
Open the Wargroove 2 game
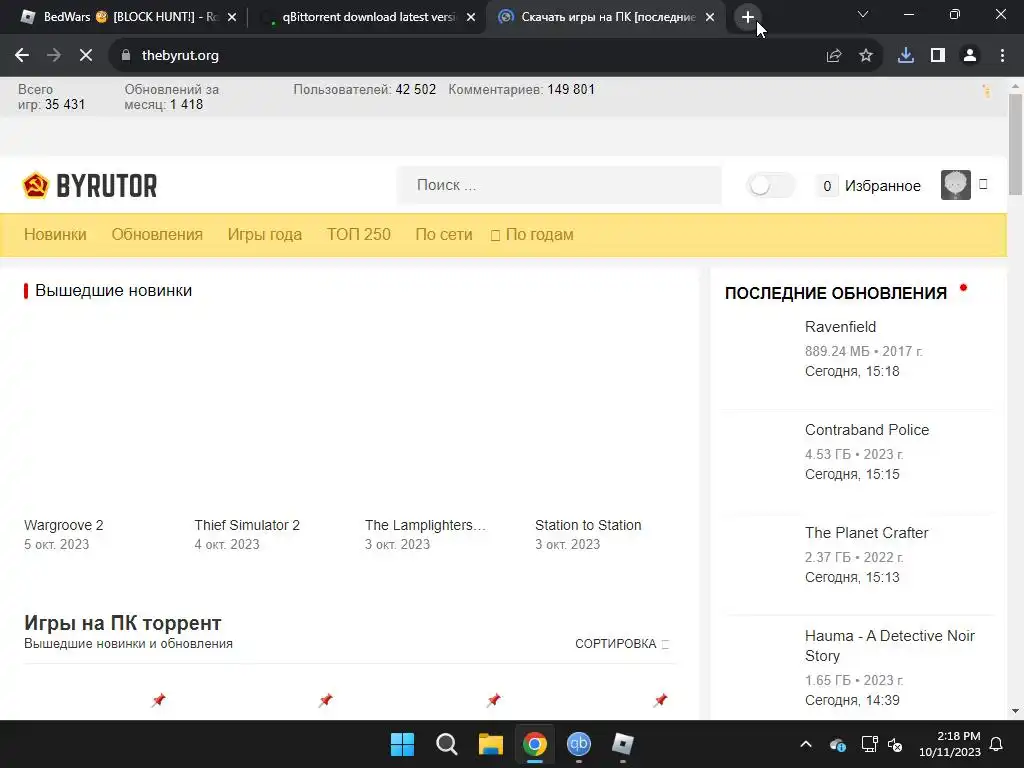tap(63, 525)
